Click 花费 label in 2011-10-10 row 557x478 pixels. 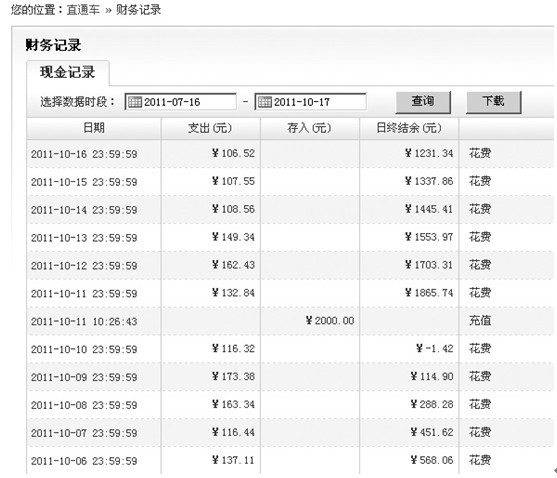coord(480,348)
